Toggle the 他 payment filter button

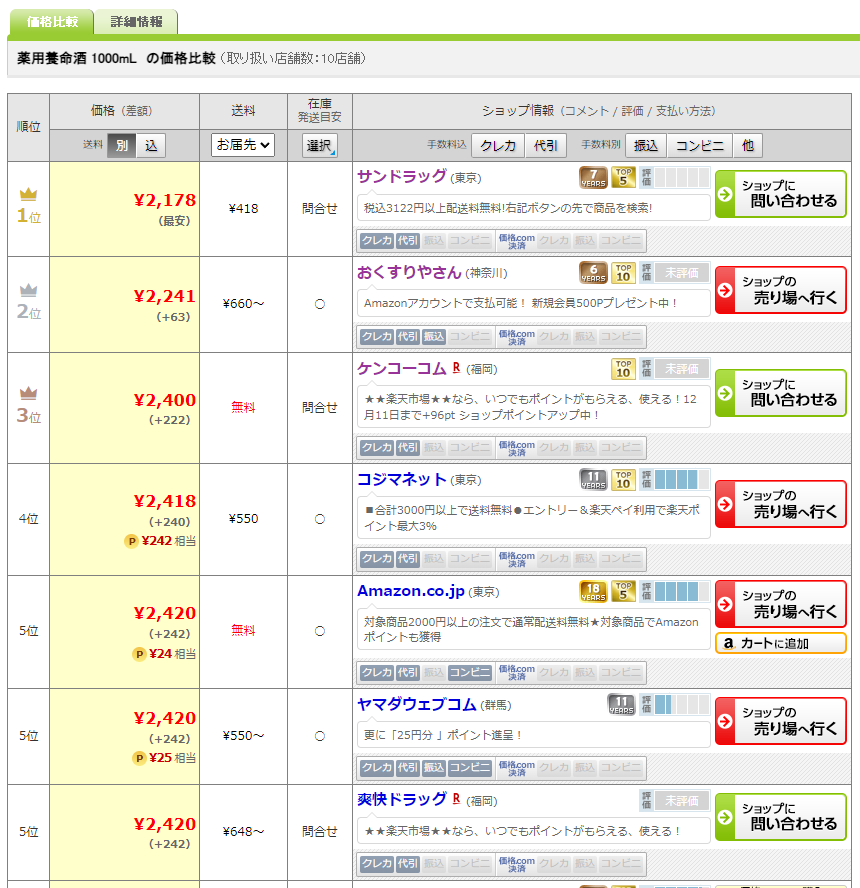pos(748,146)
